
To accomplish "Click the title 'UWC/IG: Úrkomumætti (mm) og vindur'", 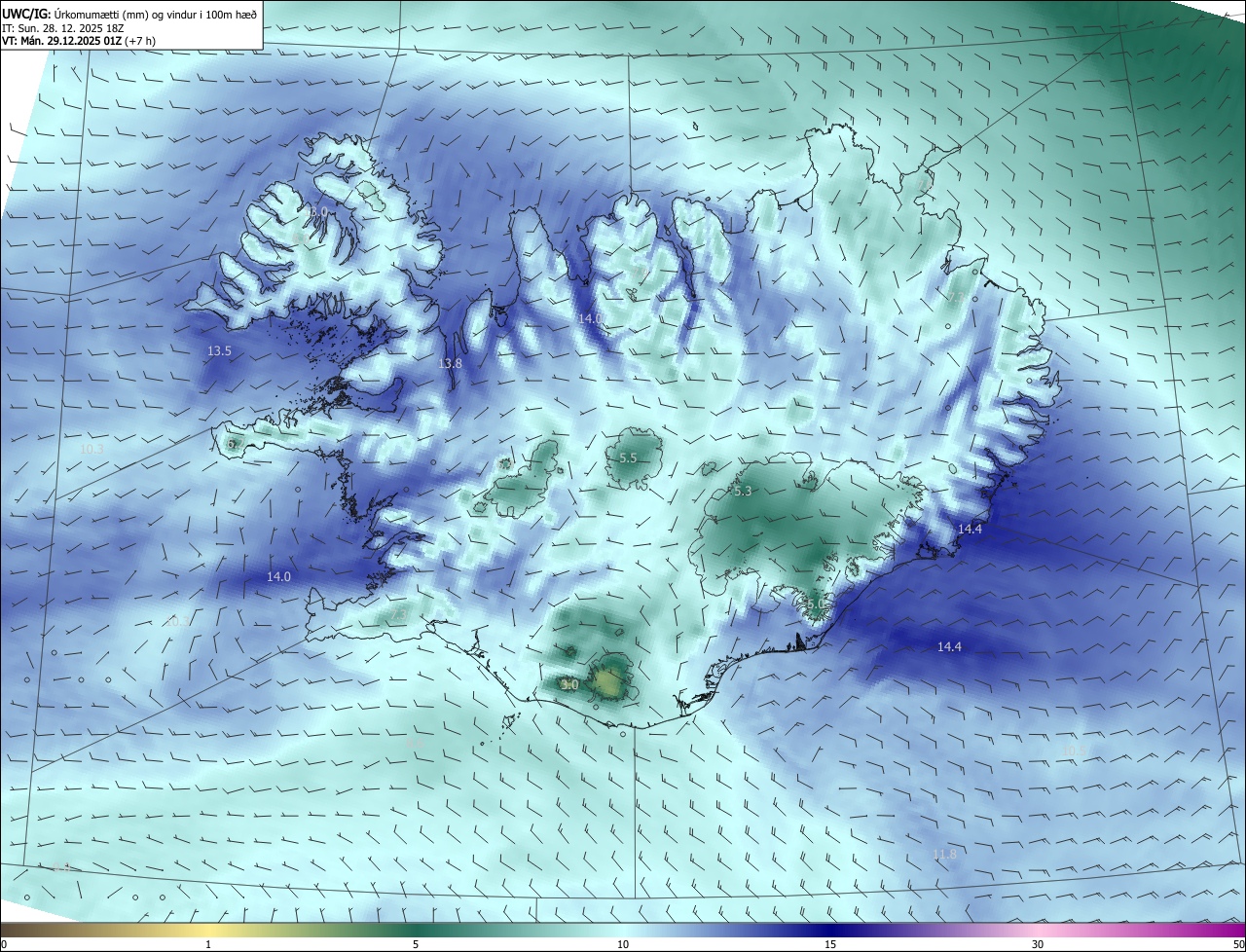I will coord(128,14).
